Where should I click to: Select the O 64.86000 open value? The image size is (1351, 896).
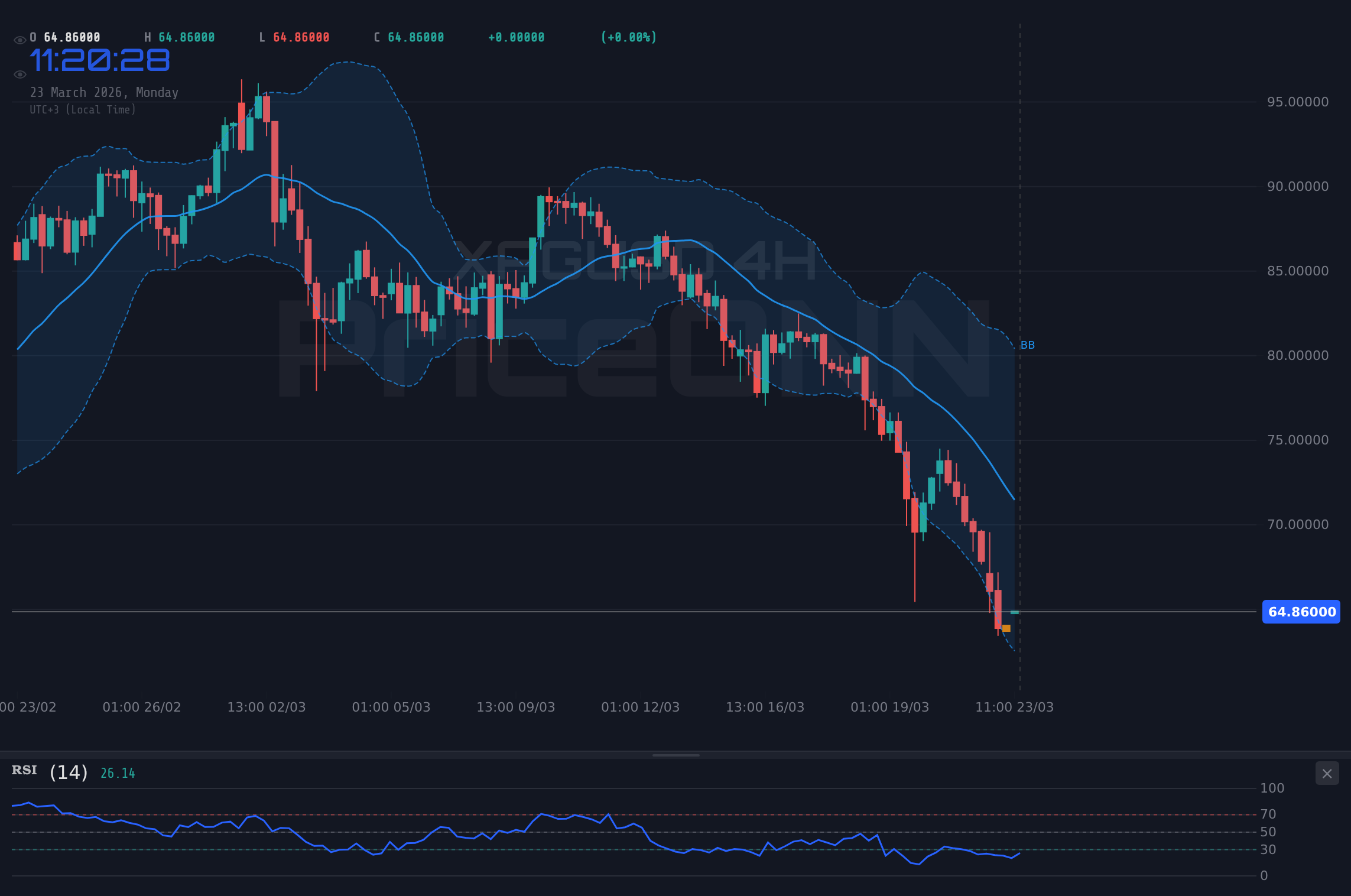[64, 37]
